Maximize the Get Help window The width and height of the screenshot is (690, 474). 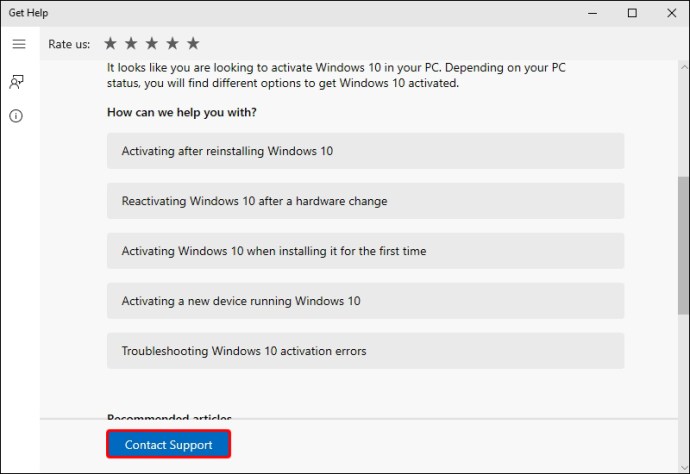[x=632, y=13]
